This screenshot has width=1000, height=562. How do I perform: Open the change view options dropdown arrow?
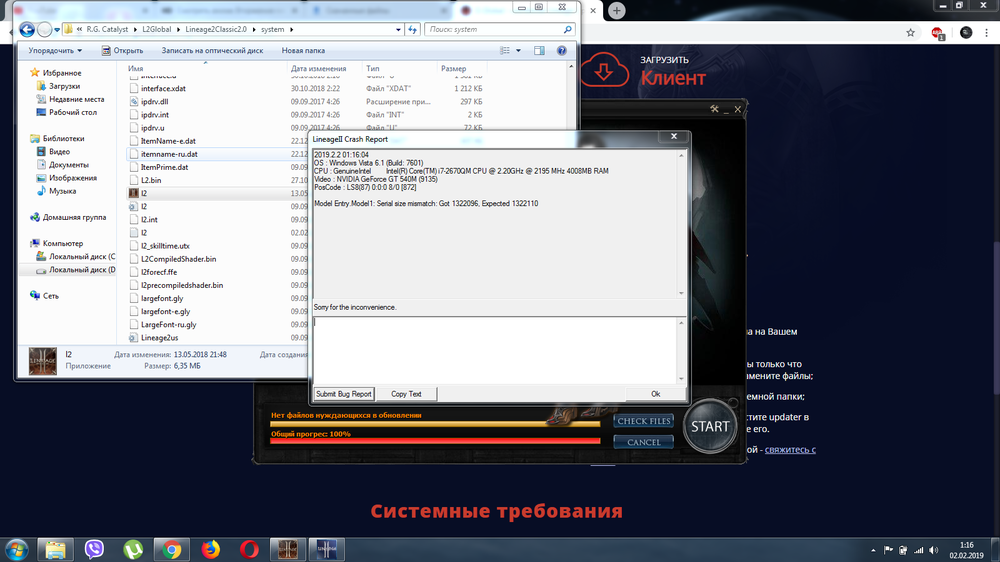tap(518, 50)
